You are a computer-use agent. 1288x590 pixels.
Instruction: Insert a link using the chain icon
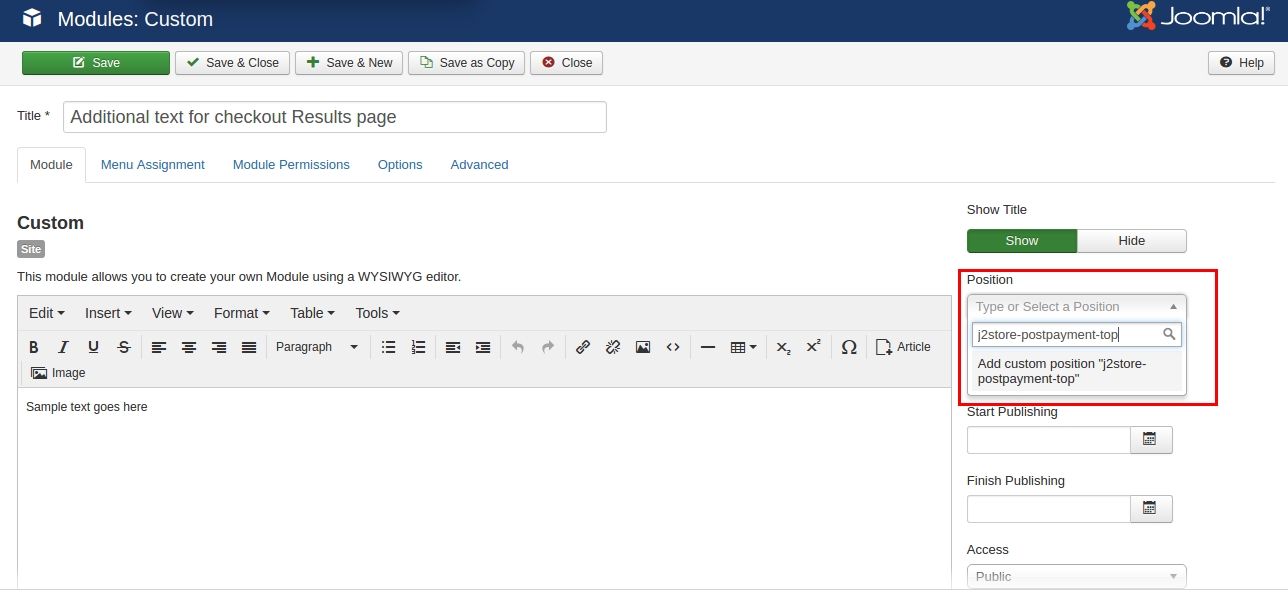click(x=583, y=347)
